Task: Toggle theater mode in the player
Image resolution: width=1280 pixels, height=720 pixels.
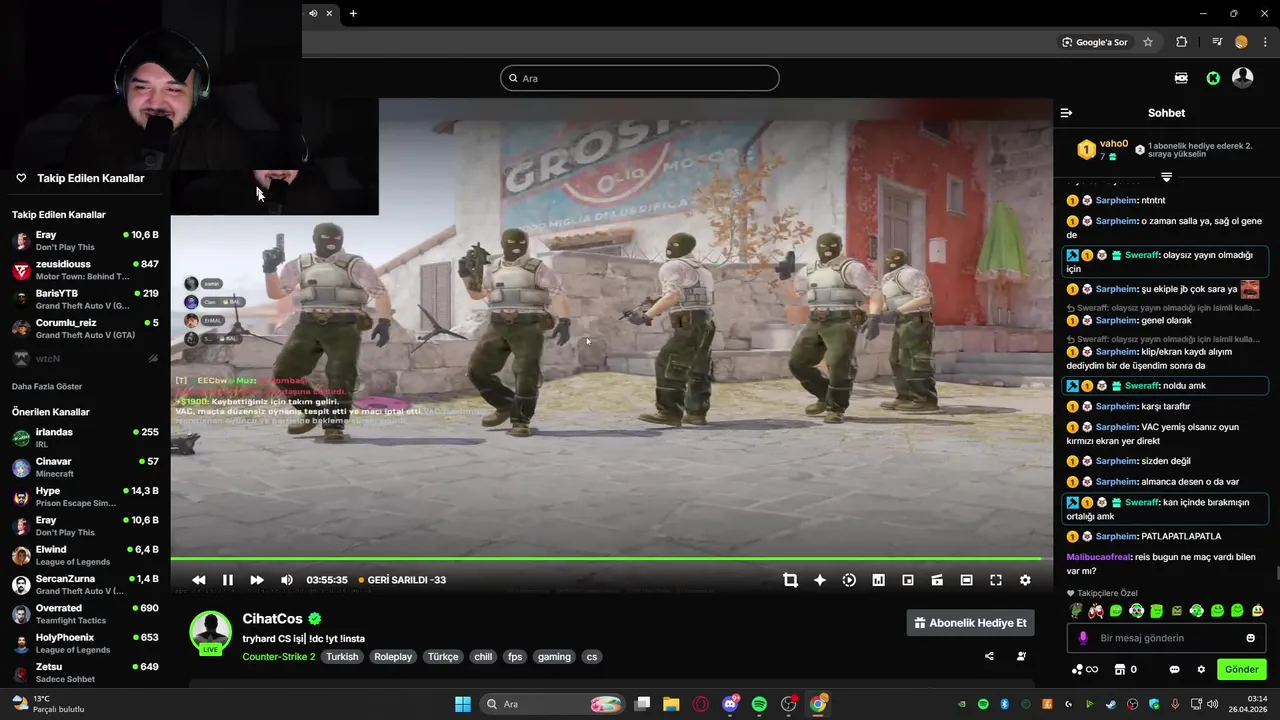Action: (x=966, y=580)
